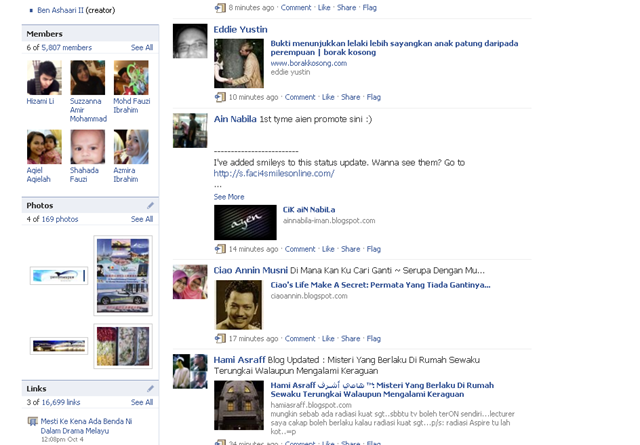Click the link icon beside '14 minutes ago'
Viewport: 640px width, 445px height.
220,249
